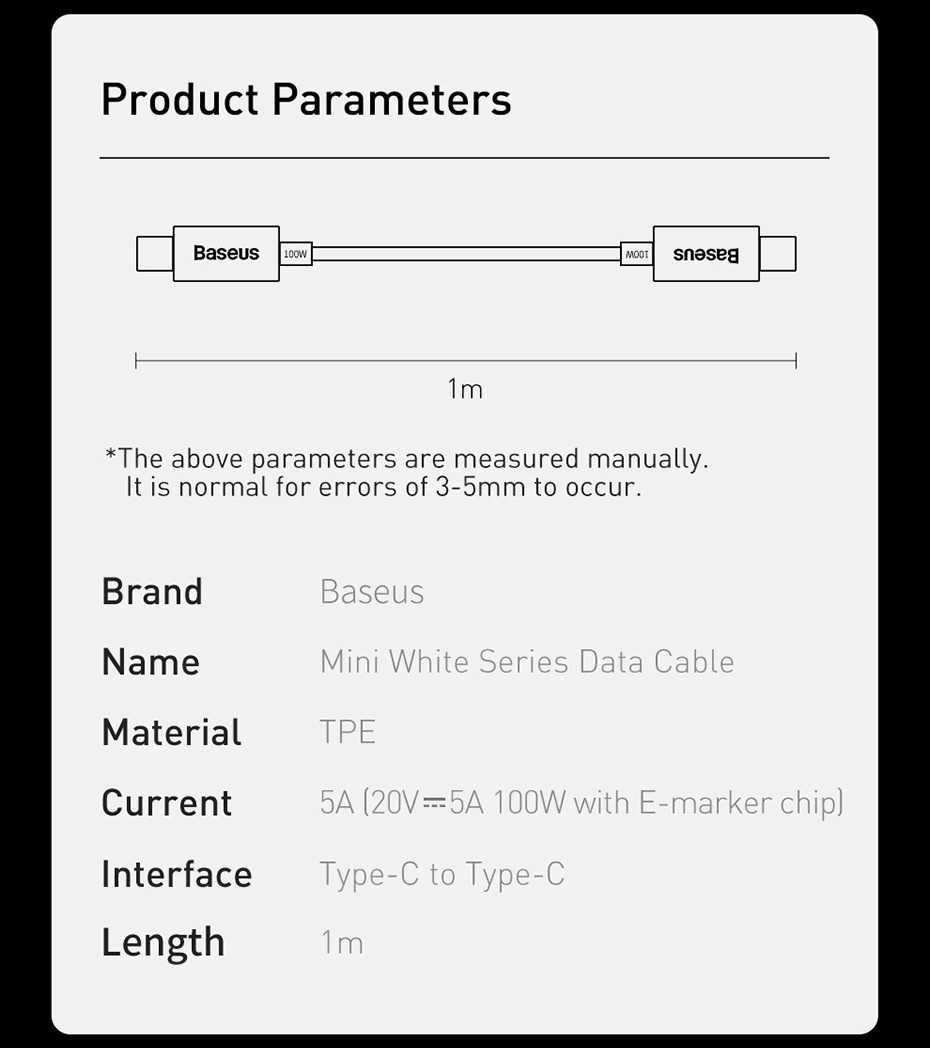Click the TPE material value
This screenshot has height=1048, width=930.
click(x=348, y=732)
